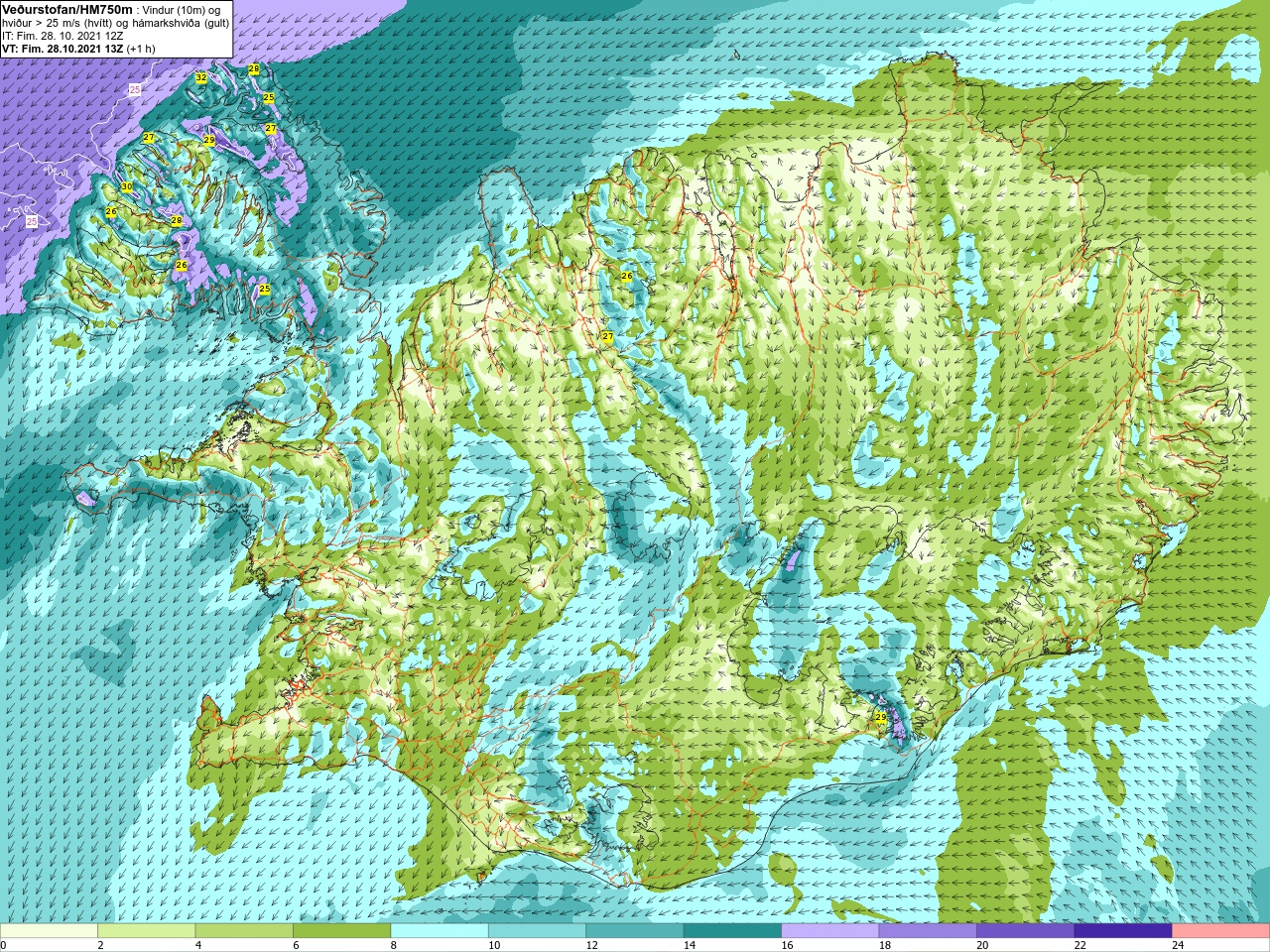Click the 10–12 m/s turquoise legend swatch

pyautogui.click(x=537, y=931)
